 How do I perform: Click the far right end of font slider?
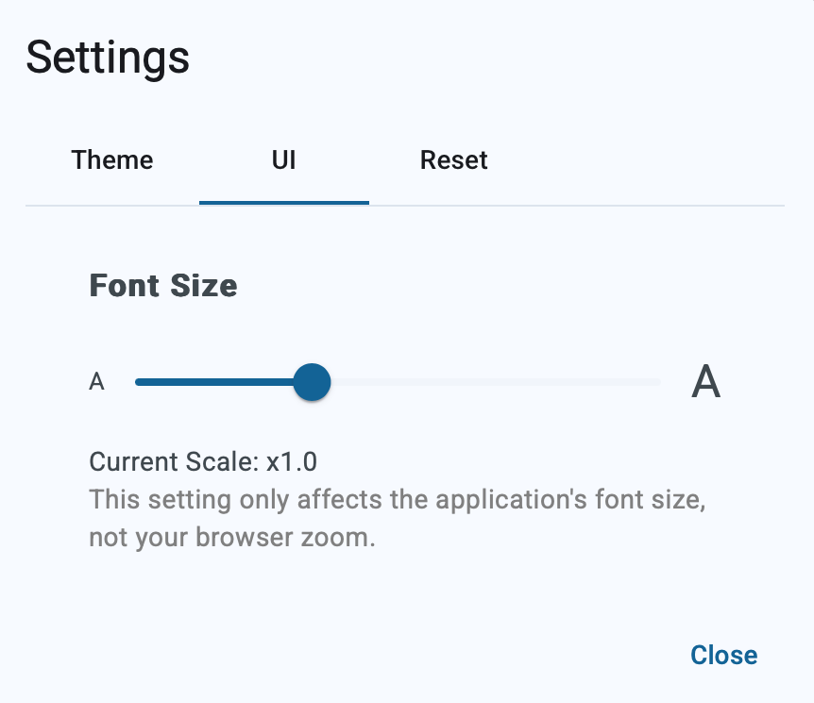[659, 382]
